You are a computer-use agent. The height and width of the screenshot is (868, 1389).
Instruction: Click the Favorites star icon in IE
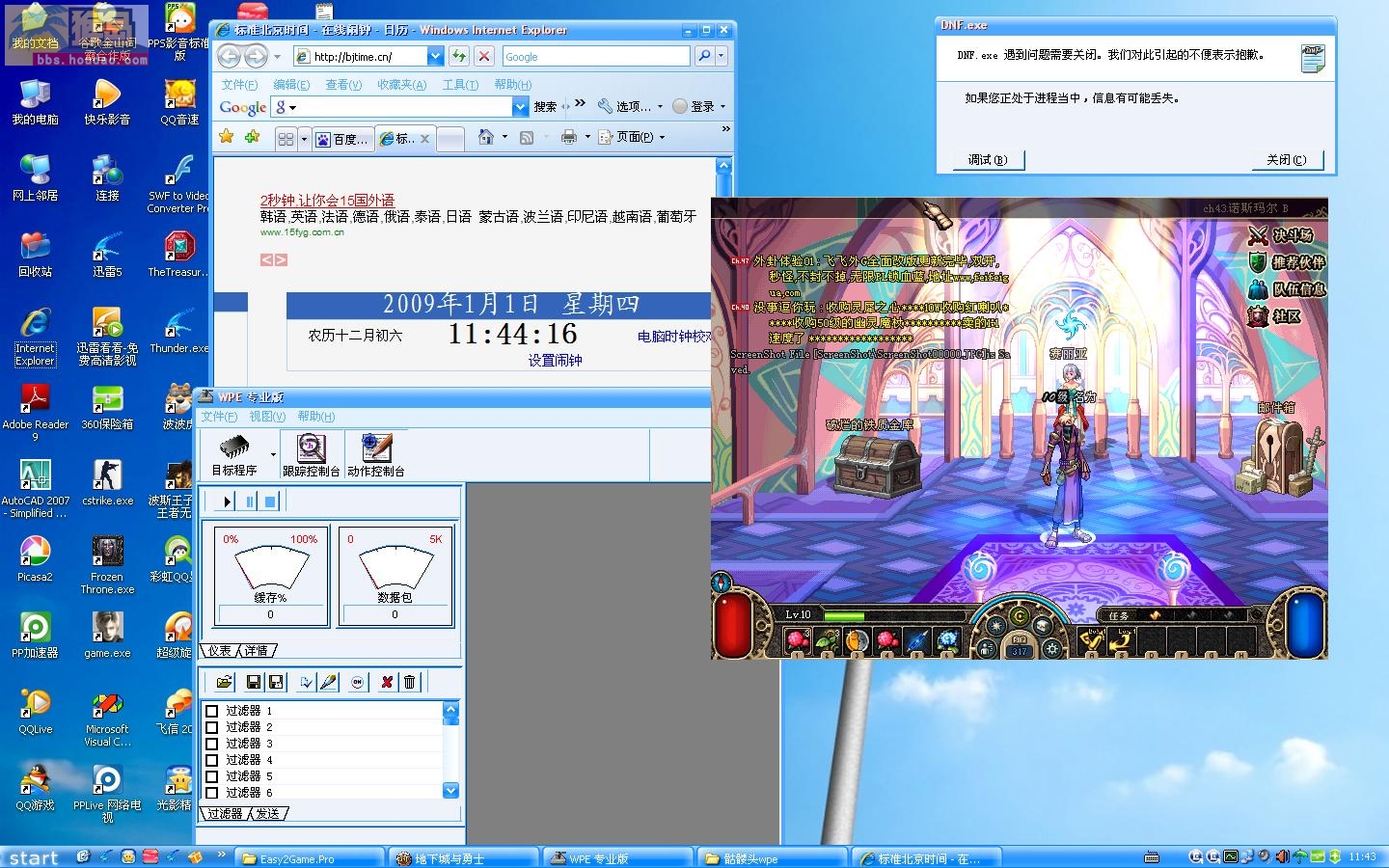[227, 137]
